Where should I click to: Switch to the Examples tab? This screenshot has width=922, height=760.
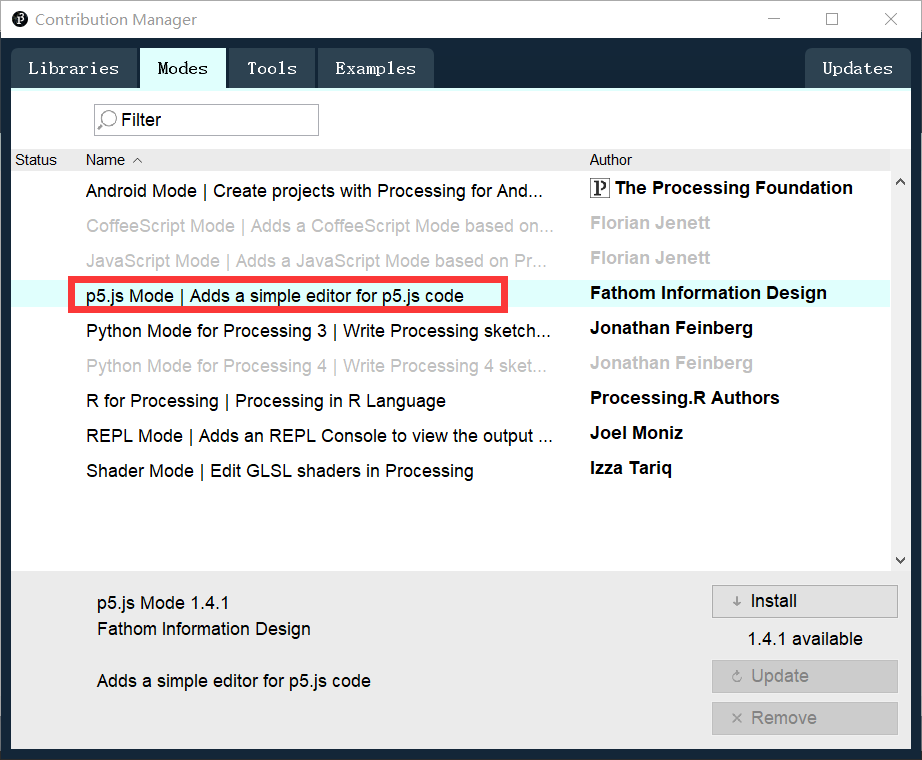(375, 69)
